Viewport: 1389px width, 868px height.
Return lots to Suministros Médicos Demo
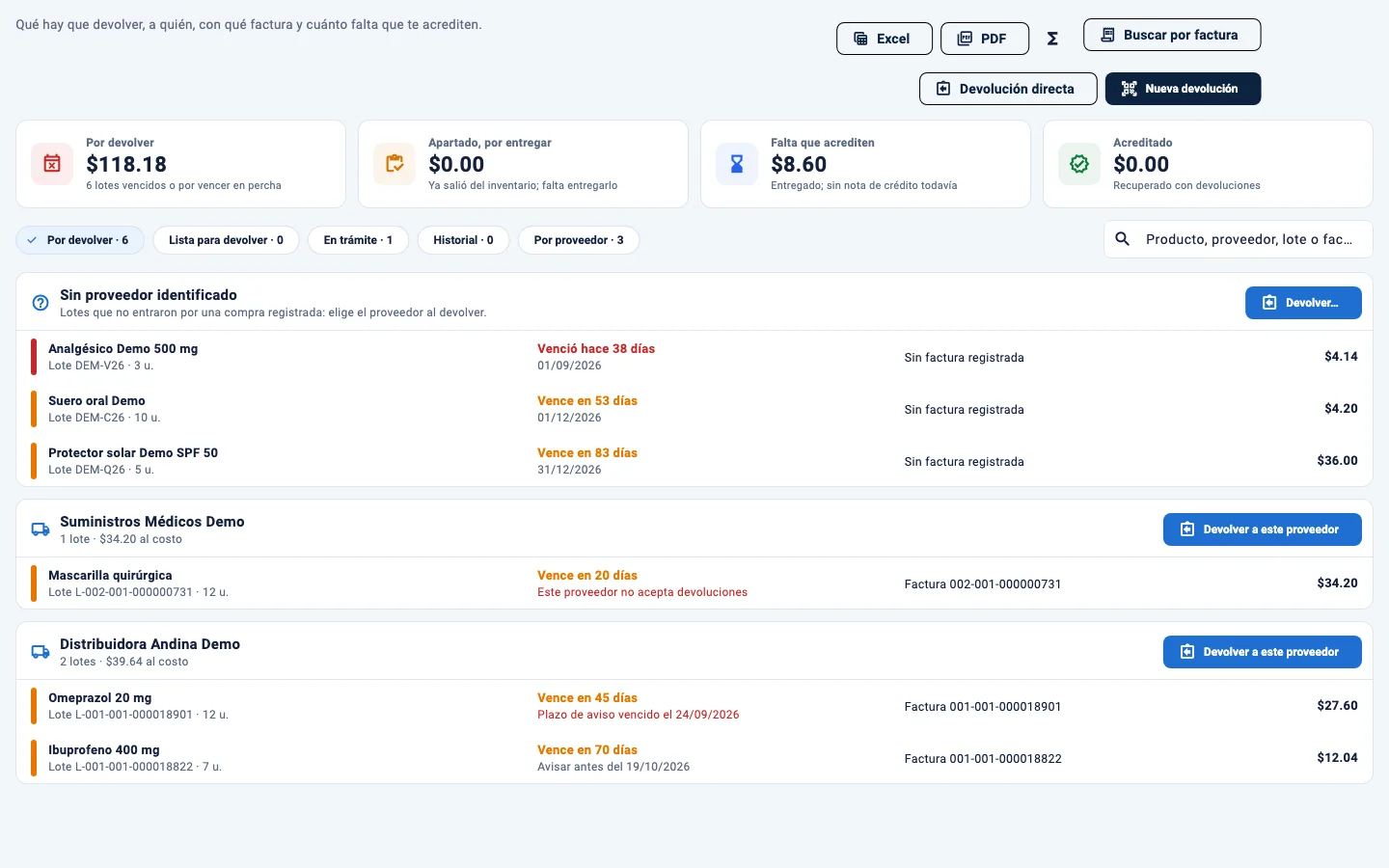pyautogui.click(x=1263, y=529)
